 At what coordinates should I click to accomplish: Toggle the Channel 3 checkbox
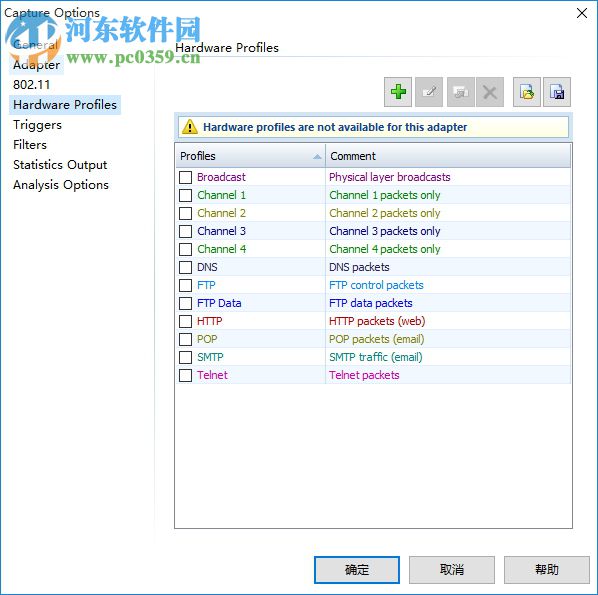(x=186, y=231)
